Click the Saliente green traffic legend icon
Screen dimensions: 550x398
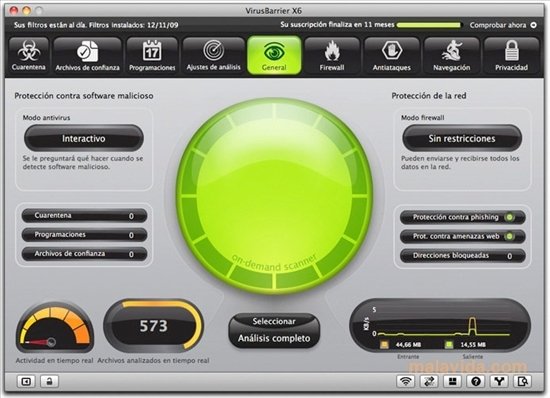tap(449, 345)
